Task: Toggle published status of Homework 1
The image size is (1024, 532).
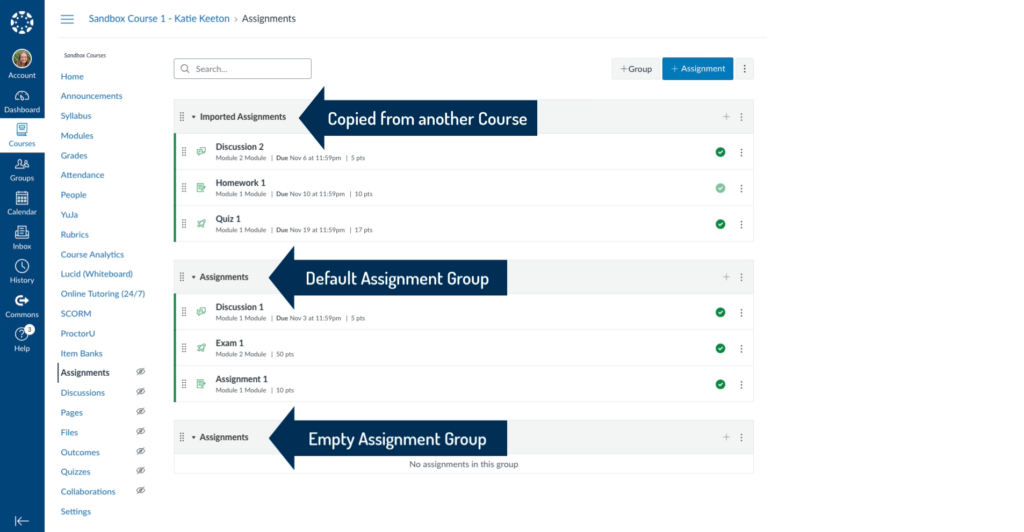Action: [720, 188]
